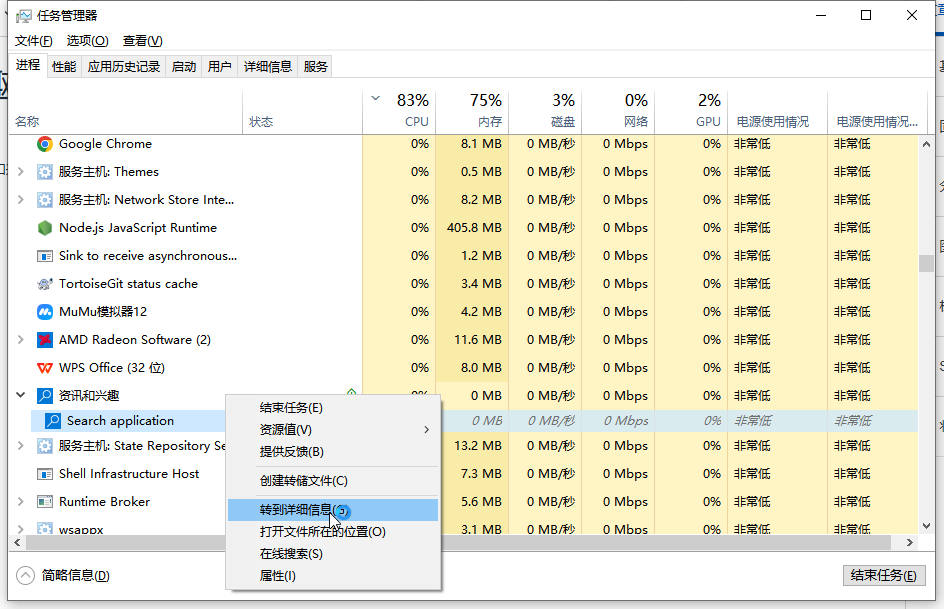Switch to the 用户 tab

coord(219,66)
